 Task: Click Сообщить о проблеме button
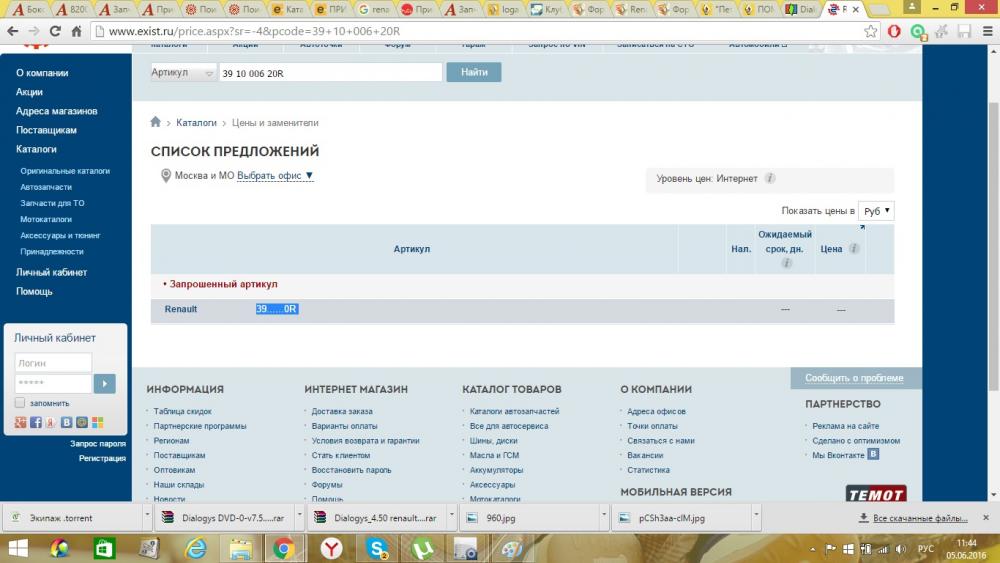[x=854, y=378]
